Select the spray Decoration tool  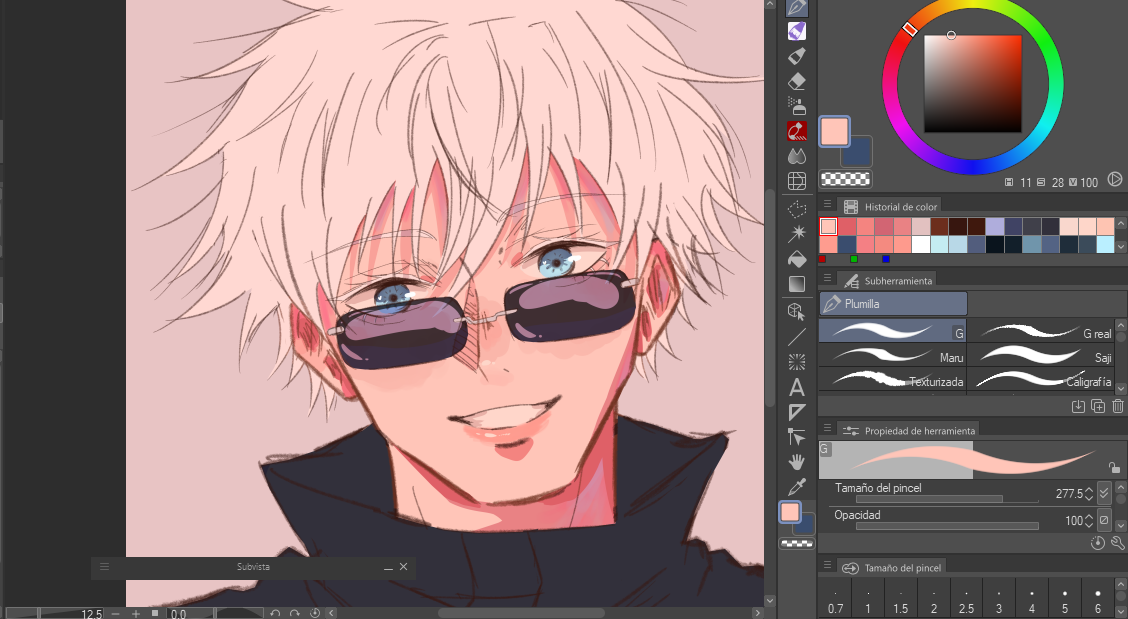coord(796,106)
